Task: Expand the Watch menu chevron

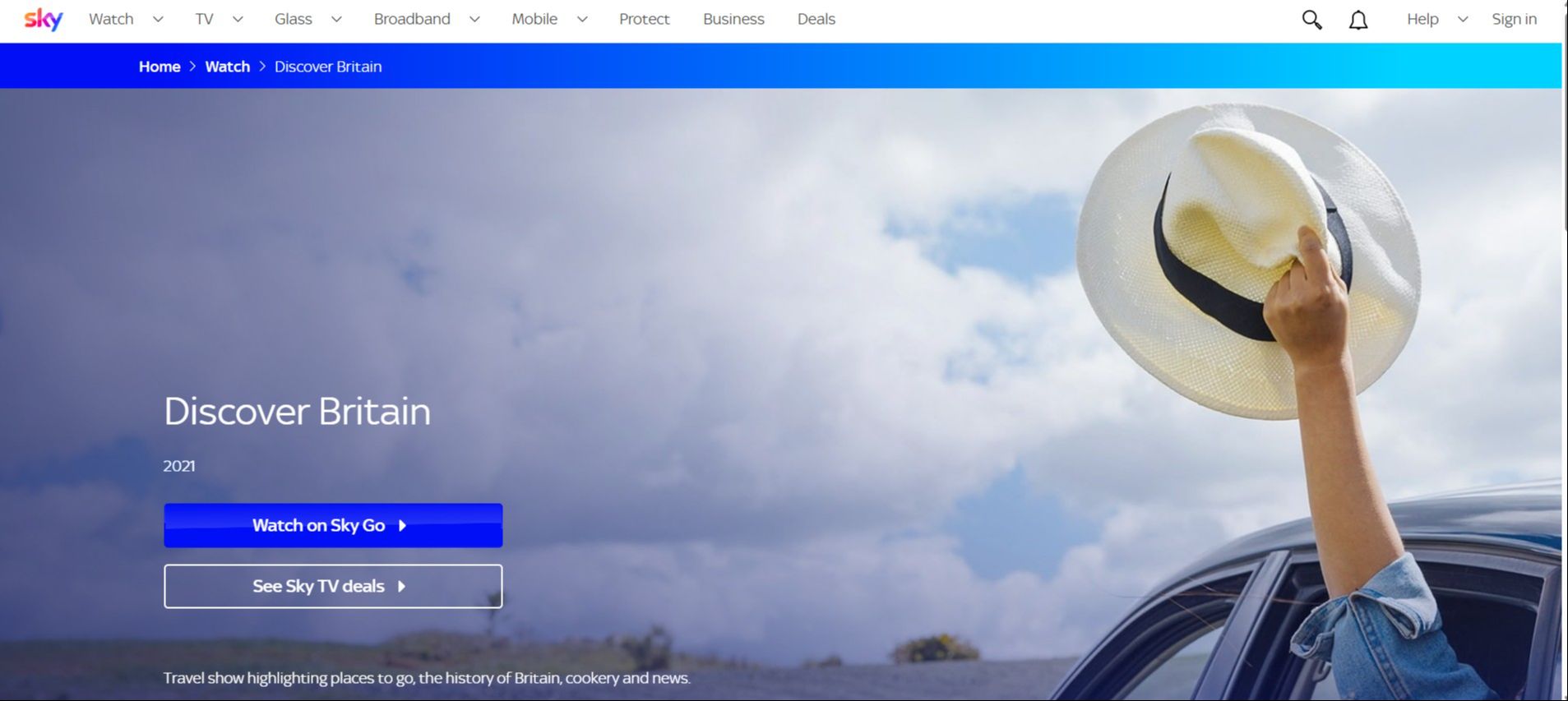Action: point(158,20)
